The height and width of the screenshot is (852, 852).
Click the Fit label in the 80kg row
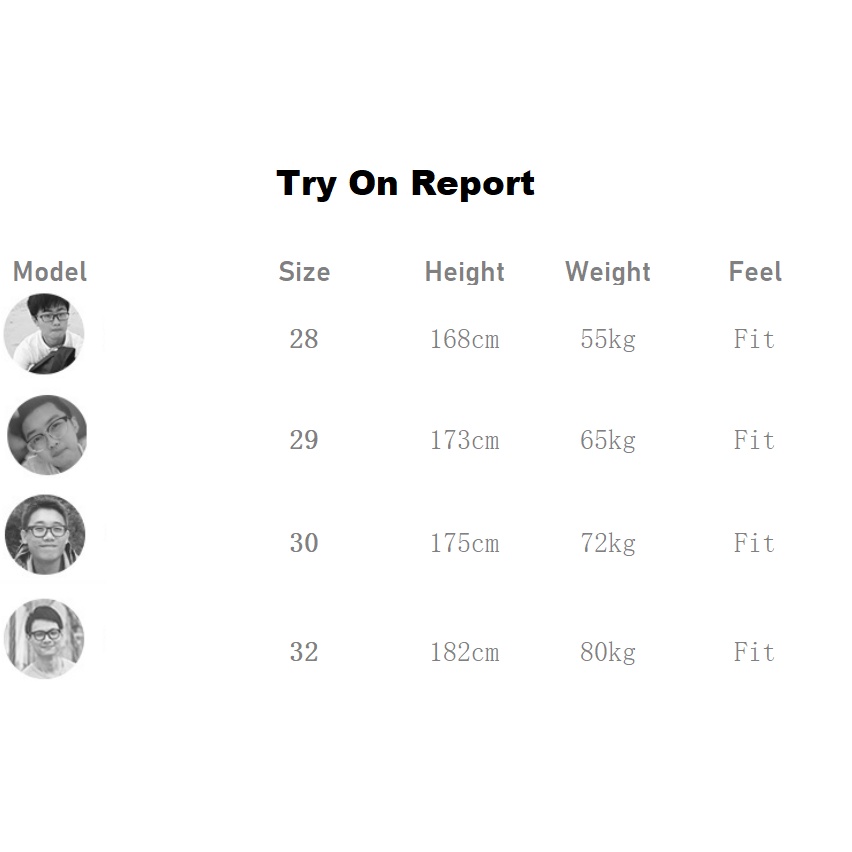[x=754, y=653]
